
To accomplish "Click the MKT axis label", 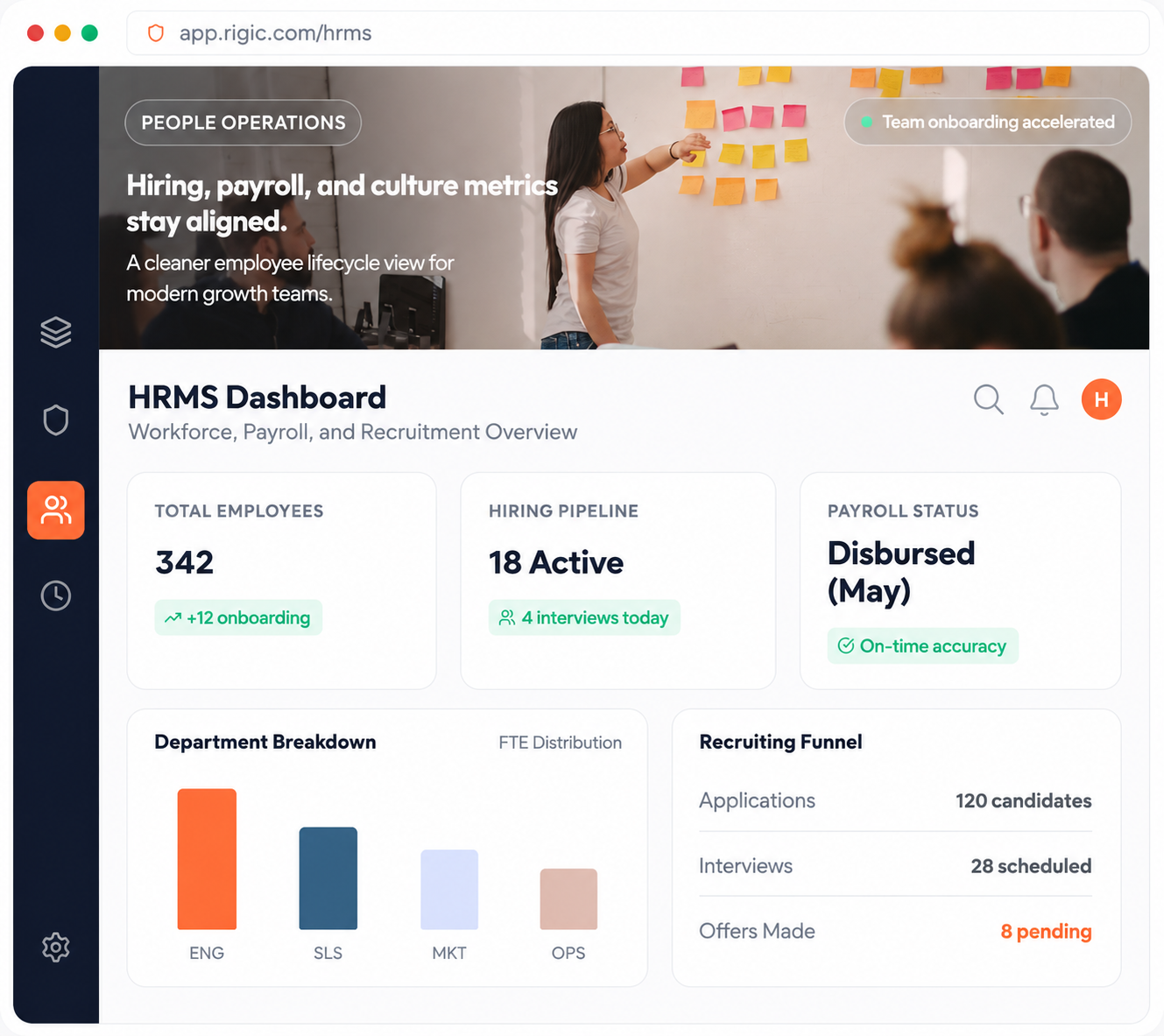I will pos(449,953).
